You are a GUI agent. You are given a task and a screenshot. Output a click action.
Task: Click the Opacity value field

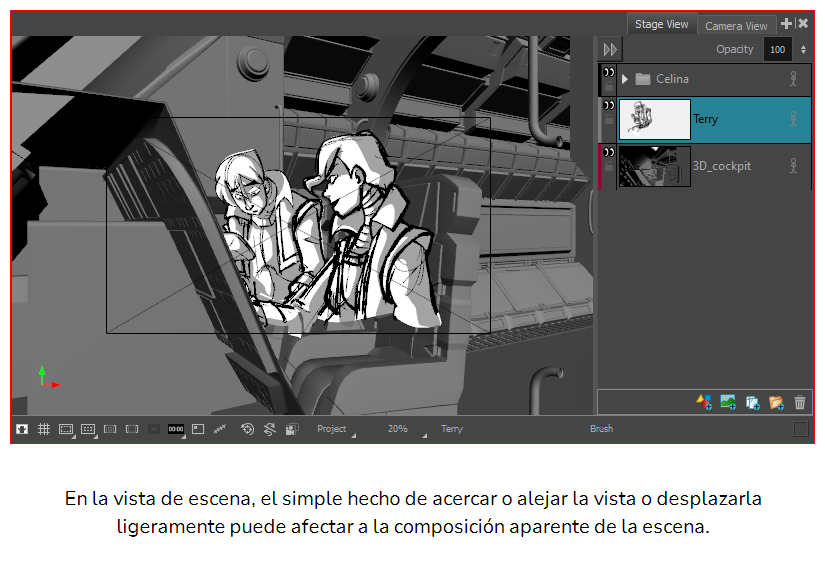pyautogui.click(x=777, y=49)
